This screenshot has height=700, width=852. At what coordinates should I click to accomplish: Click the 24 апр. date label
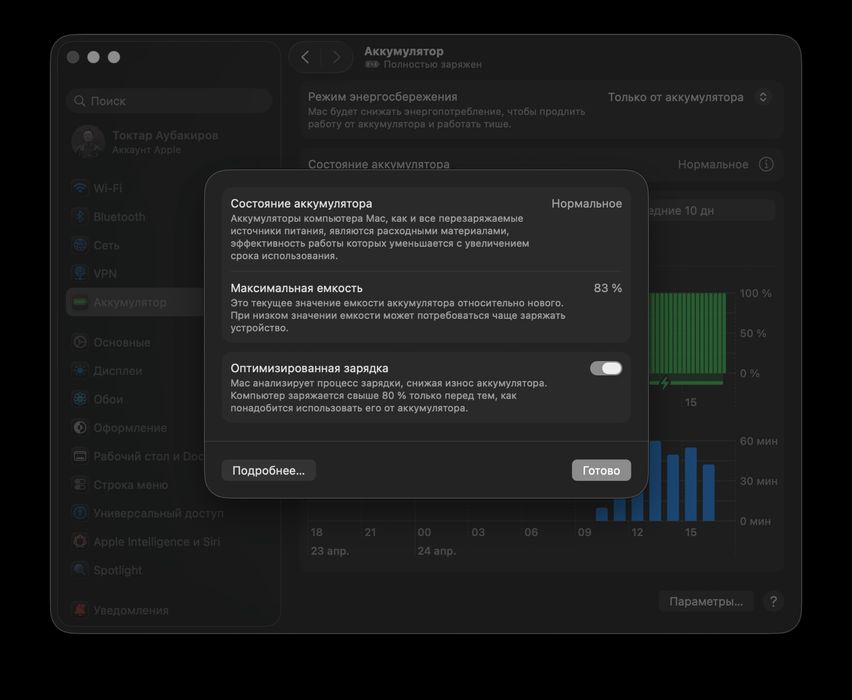click(436, 551)
